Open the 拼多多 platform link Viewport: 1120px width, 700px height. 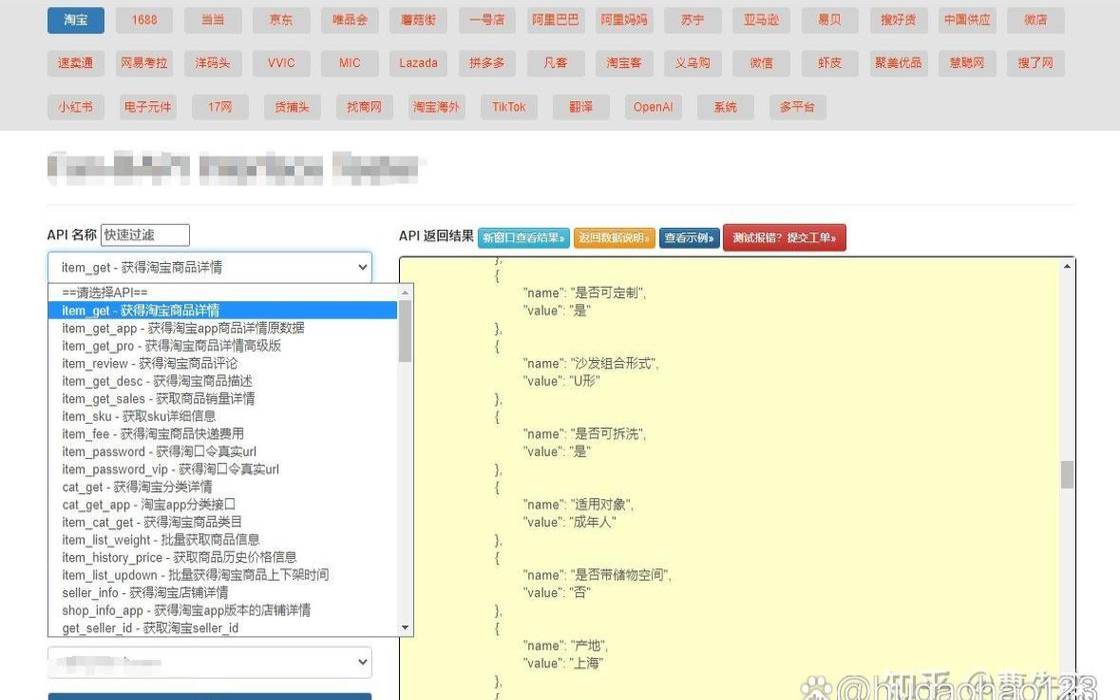(x=486, y=62)
